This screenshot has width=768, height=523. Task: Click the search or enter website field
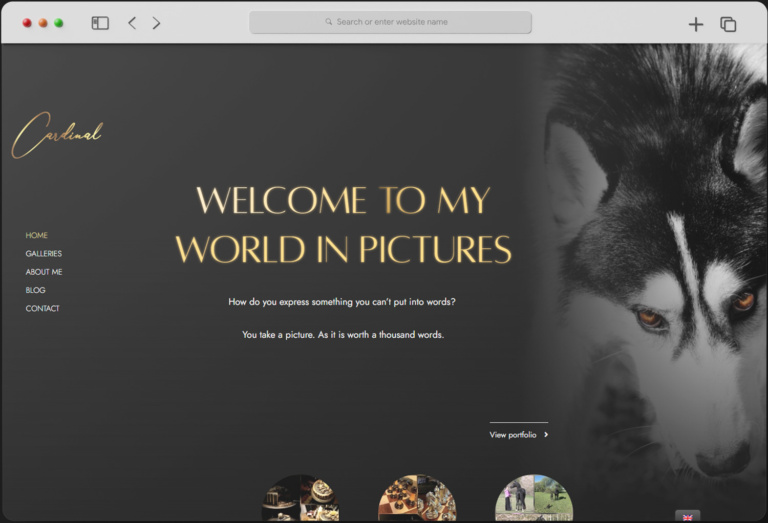pos(390,22)
